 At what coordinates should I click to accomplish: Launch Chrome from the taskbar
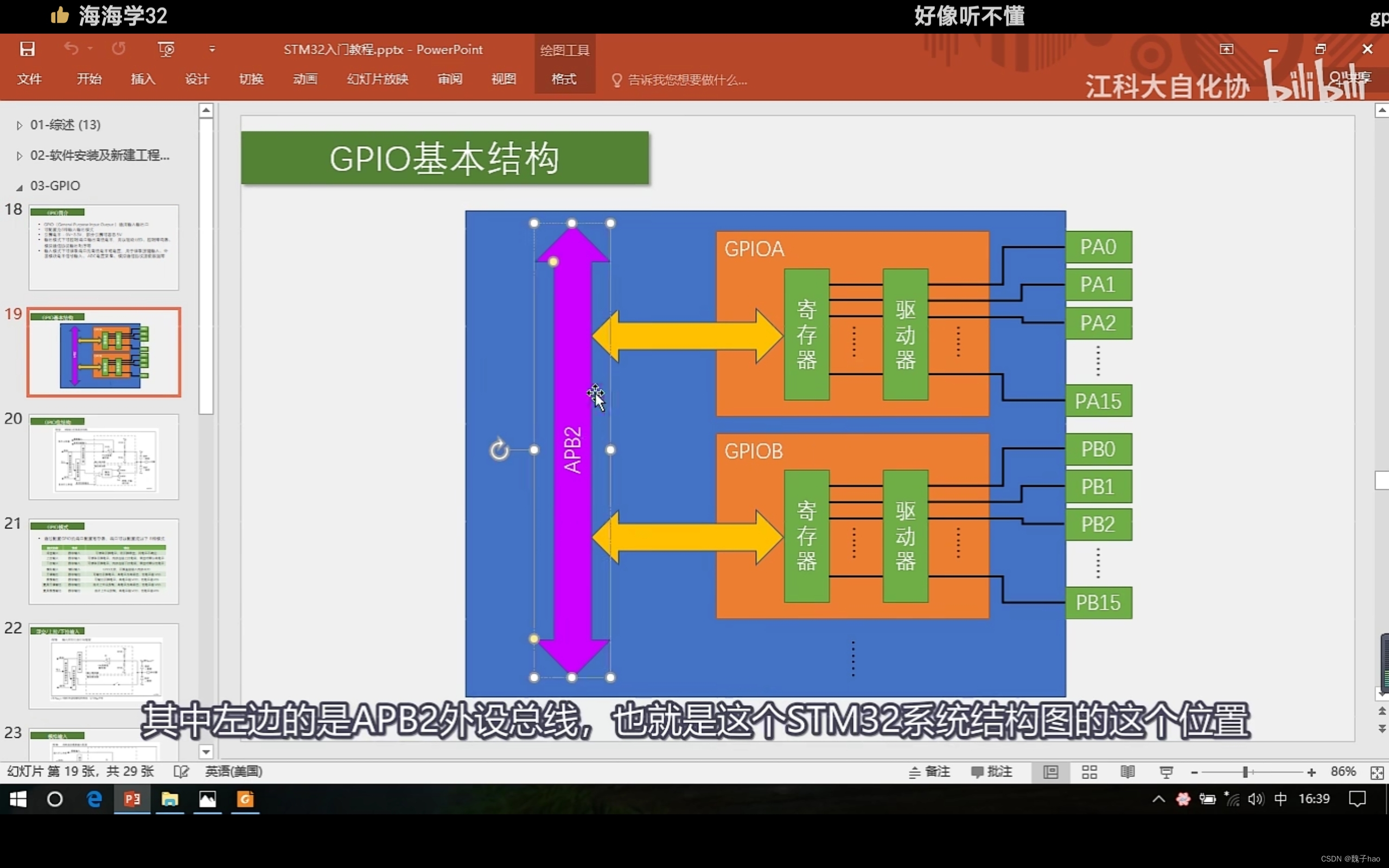tap(245, 800)
